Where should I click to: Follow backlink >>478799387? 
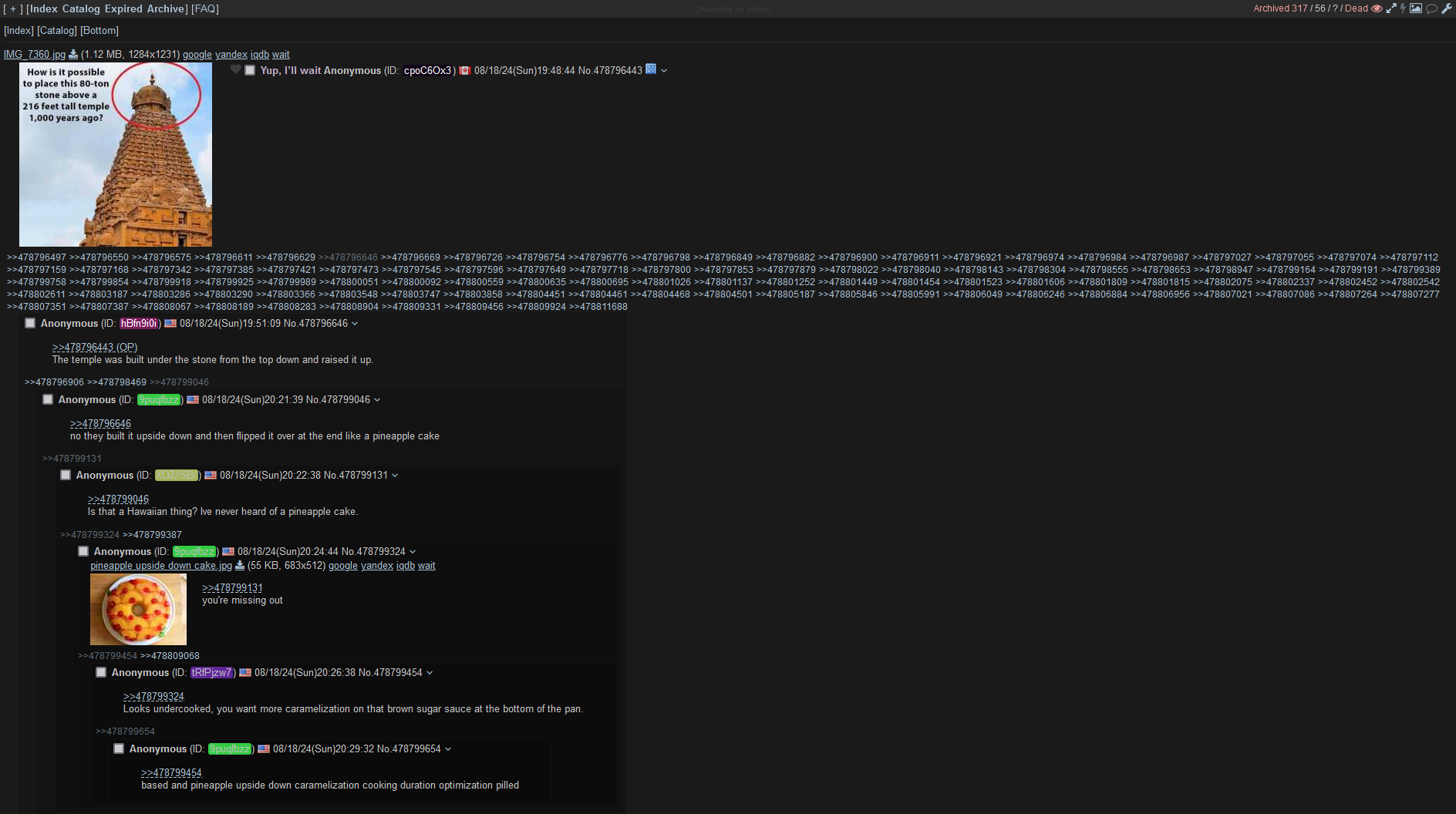pyautogui.click(x=152, y=534)
